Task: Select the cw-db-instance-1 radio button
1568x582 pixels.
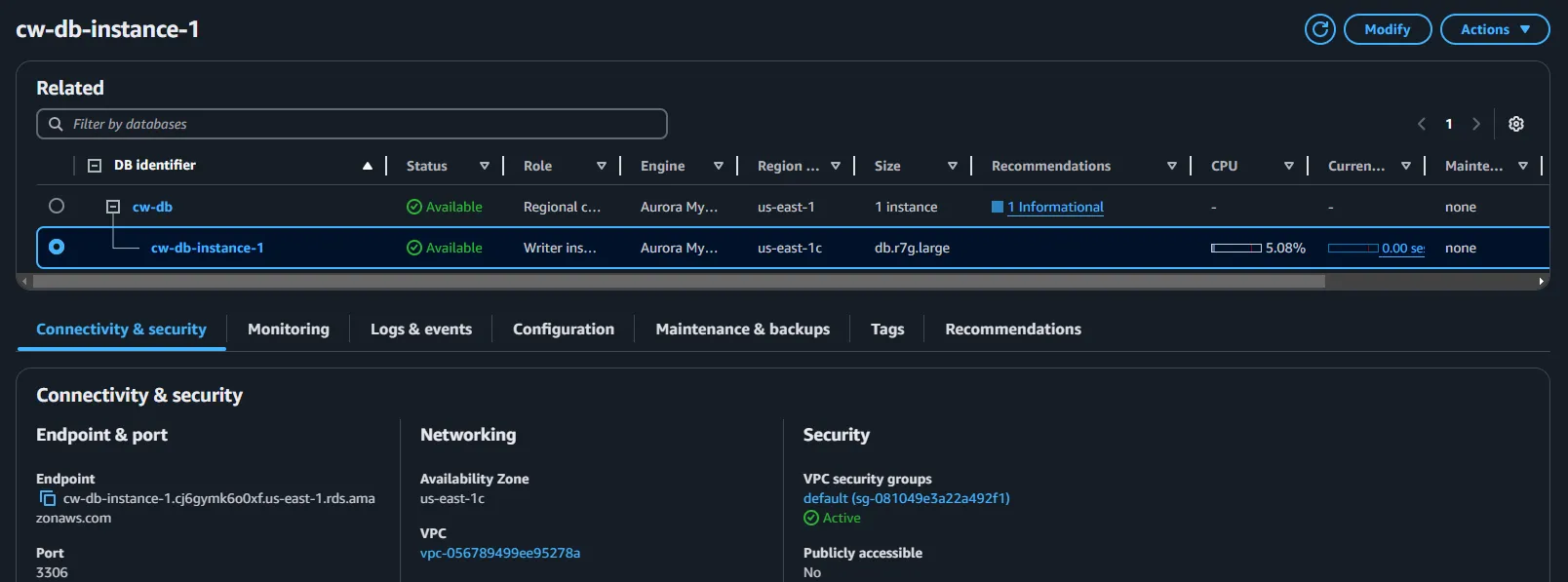Action: tap(57, 247)
